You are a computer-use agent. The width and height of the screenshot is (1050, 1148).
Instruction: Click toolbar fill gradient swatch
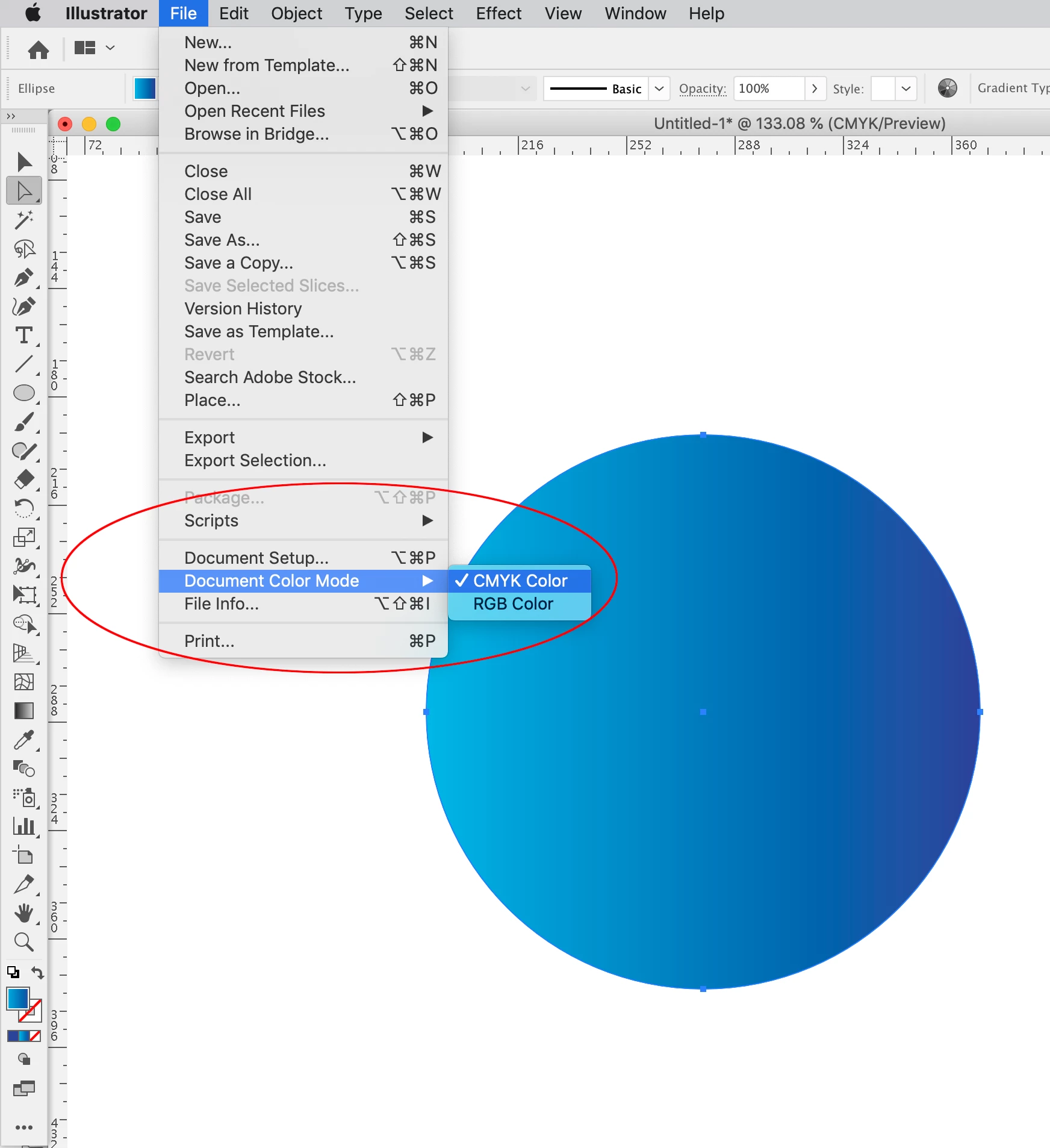tap(18, 999)
